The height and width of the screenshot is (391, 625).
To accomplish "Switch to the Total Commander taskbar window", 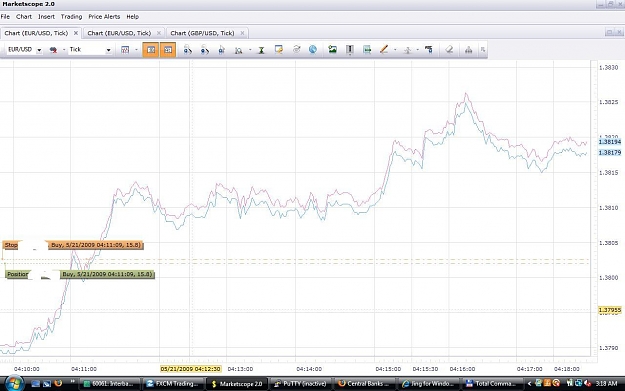I will (x=493, y=384).
